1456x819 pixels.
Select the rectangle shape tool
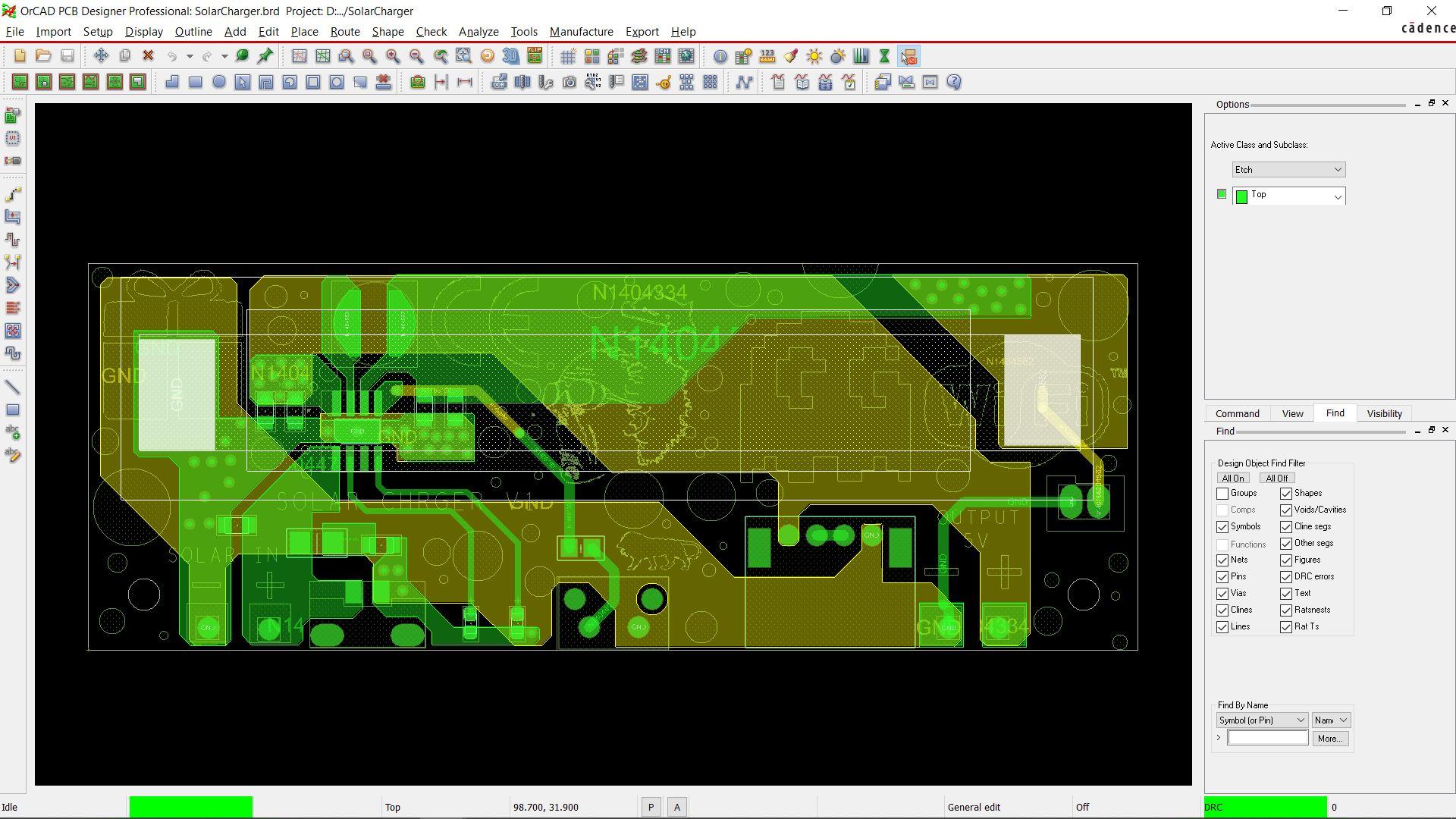196,82
